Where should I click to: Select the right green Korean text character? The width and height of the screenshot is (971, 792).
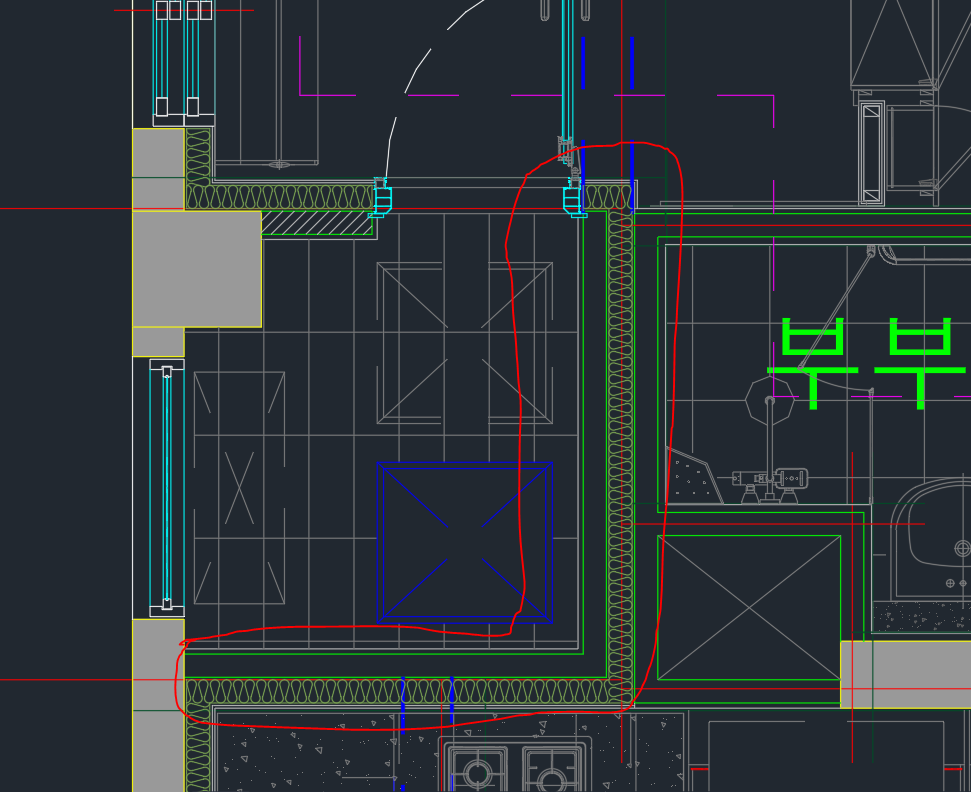[920, 362]
